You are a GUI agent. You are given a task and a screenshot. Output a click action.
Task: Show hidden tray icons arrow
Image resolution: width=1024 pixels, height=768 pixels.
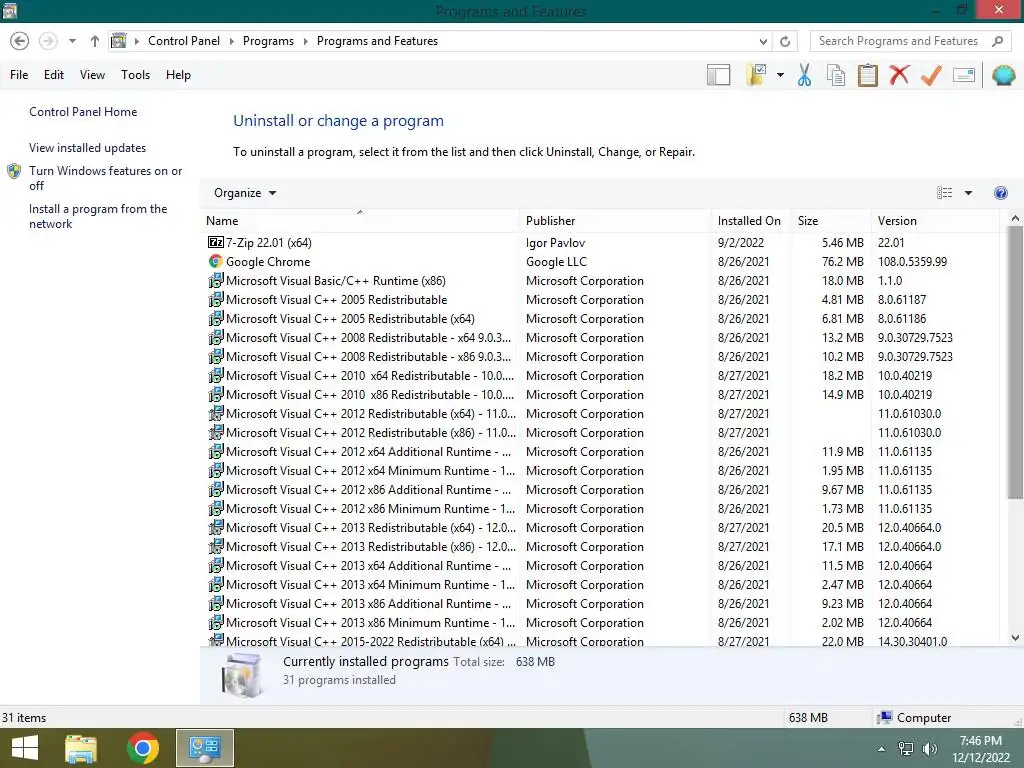tap(882, 749)
